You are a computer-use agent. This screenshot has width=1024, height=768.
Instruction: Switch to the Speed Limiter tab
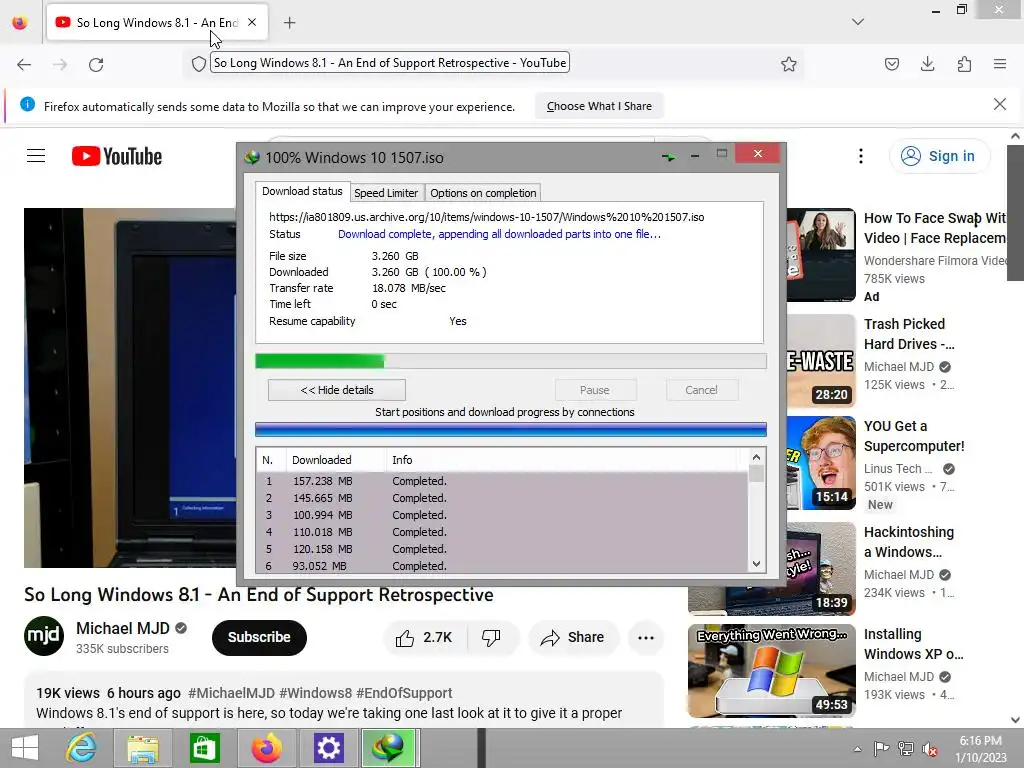(x=385, y=193)
